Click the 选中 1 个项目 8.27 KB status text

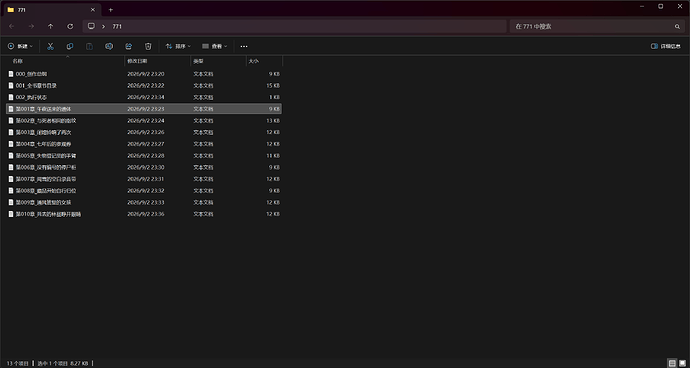point(63,364)
